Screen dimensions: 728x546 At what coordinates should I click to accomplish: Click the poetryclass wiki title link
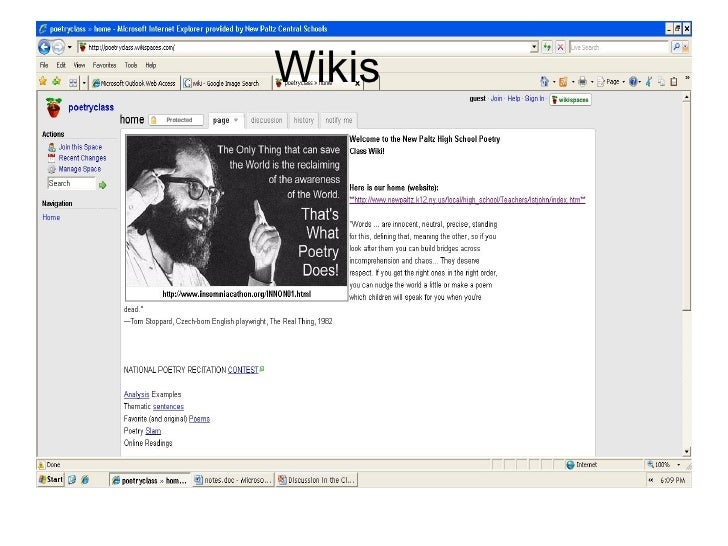[x=91, y=107]
